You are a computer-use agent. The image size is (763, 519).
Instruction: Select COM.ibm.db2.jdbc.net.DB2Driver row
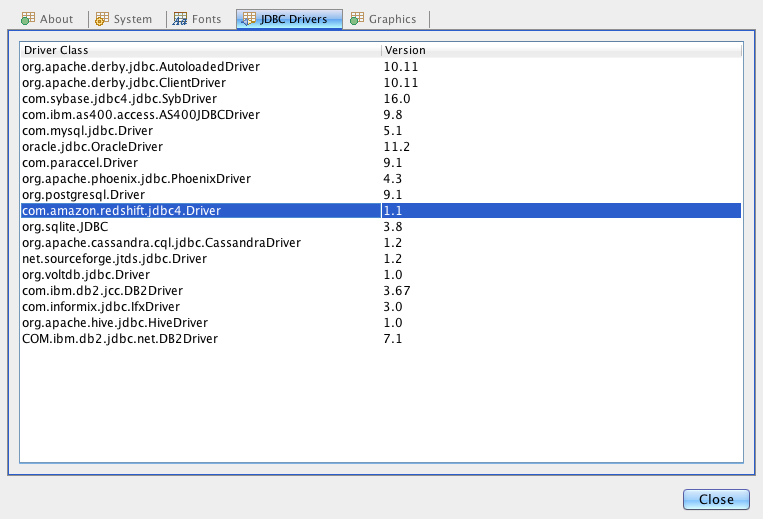(381, 339)
